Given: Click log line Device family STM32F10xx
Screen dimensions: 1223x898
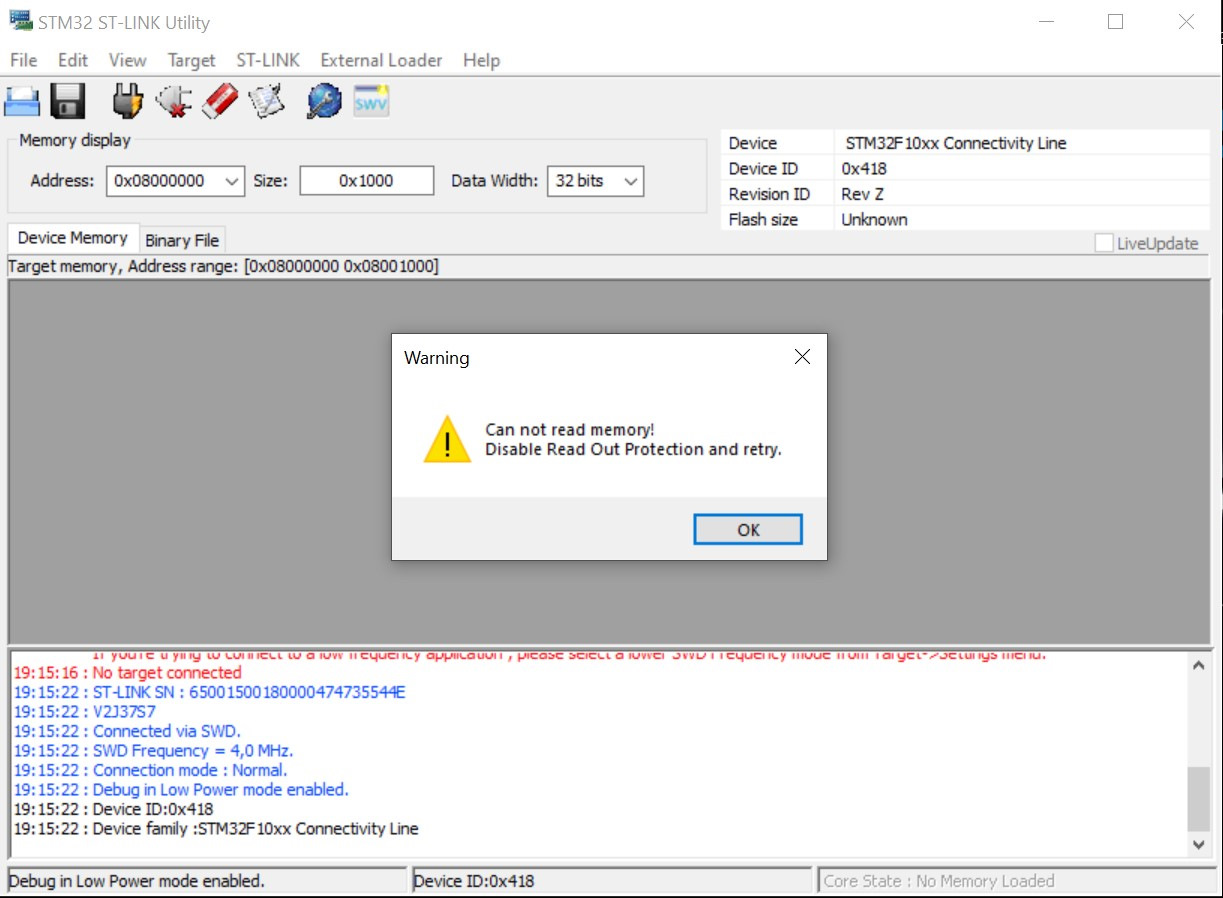Looking at the screenshot, I should coord(216,829).
